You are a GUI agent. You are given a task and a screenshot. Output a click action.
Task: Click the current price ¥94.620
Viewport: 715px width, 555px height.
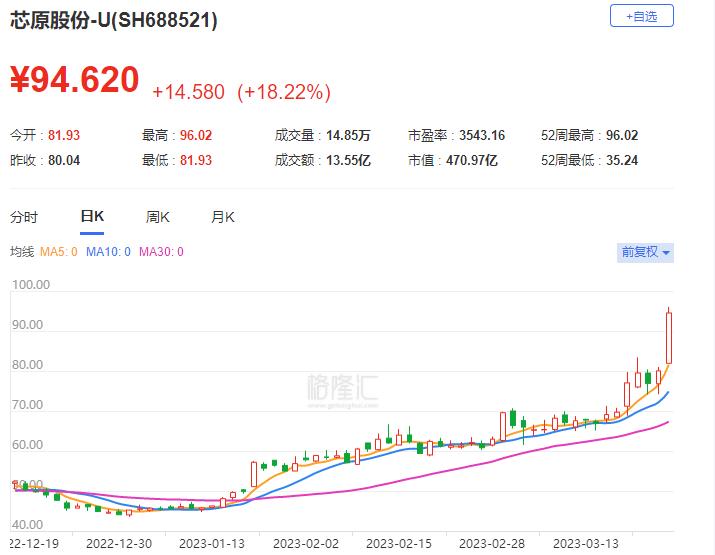pos(74,79)
